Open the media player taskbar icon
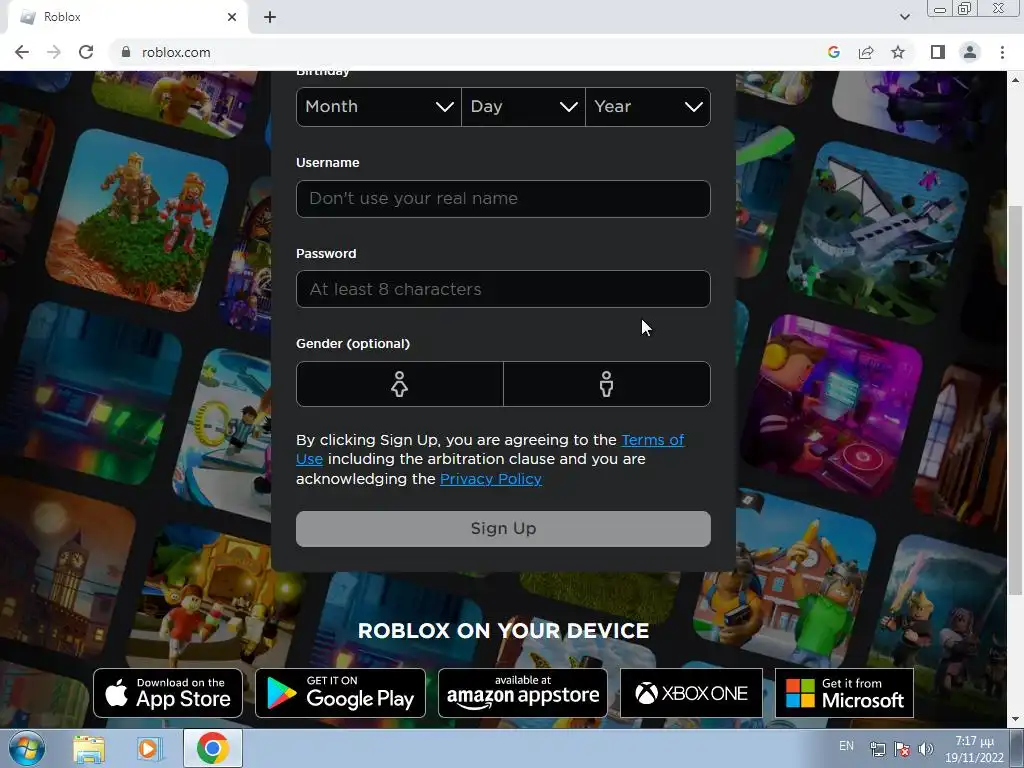 149,748
